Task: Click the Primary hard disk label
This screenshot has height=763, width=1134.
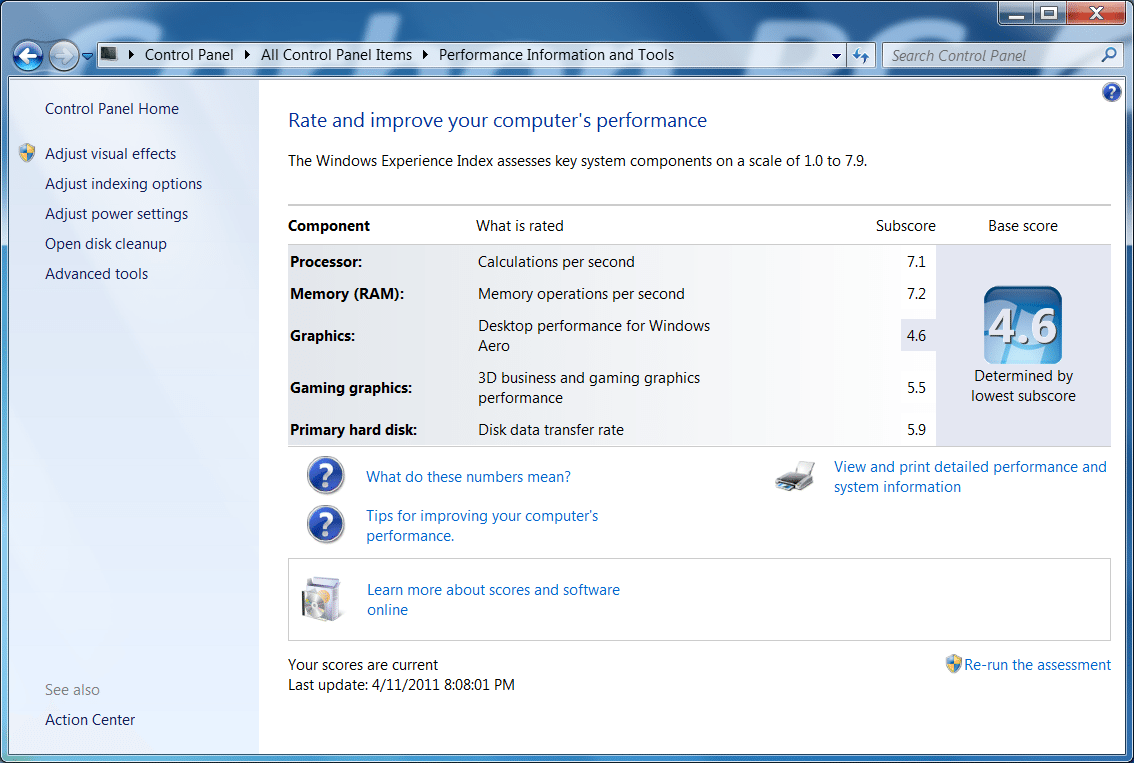Action: pyautogui.click(x=354, y=430)
